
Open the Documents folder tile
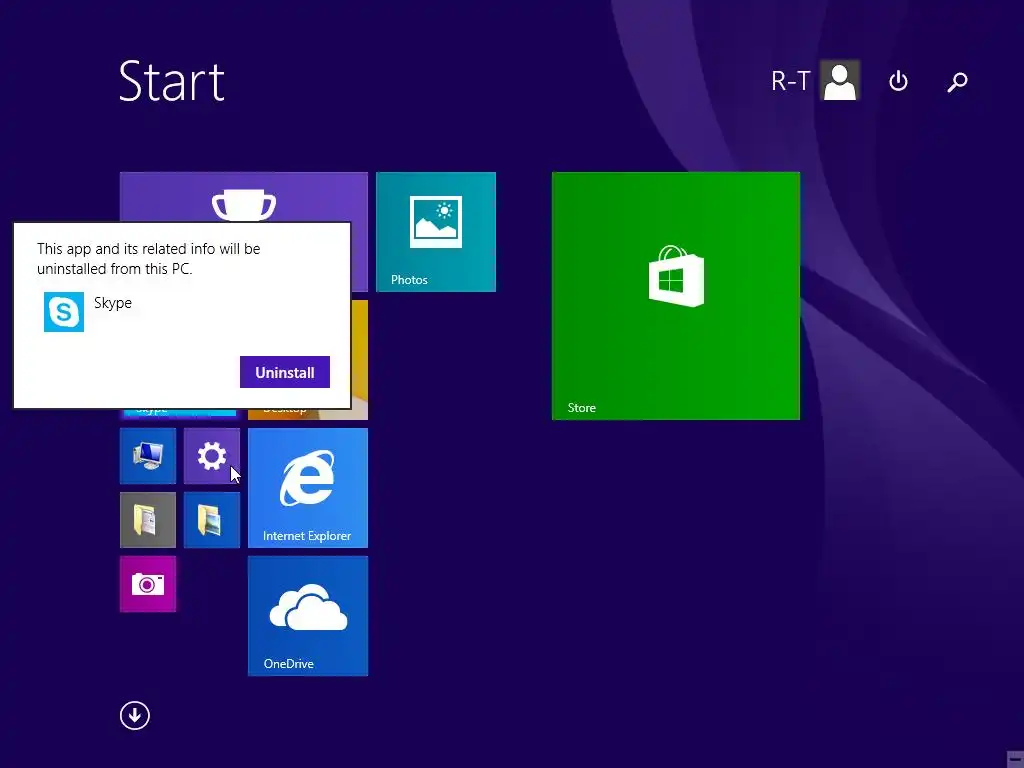point(148,520)
